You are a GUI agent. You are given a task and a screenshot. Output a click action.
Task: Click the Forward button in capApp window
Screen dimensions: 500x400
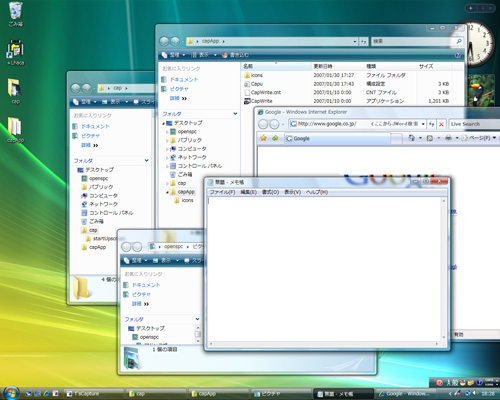pyautogui.click(x=175, y=41)
